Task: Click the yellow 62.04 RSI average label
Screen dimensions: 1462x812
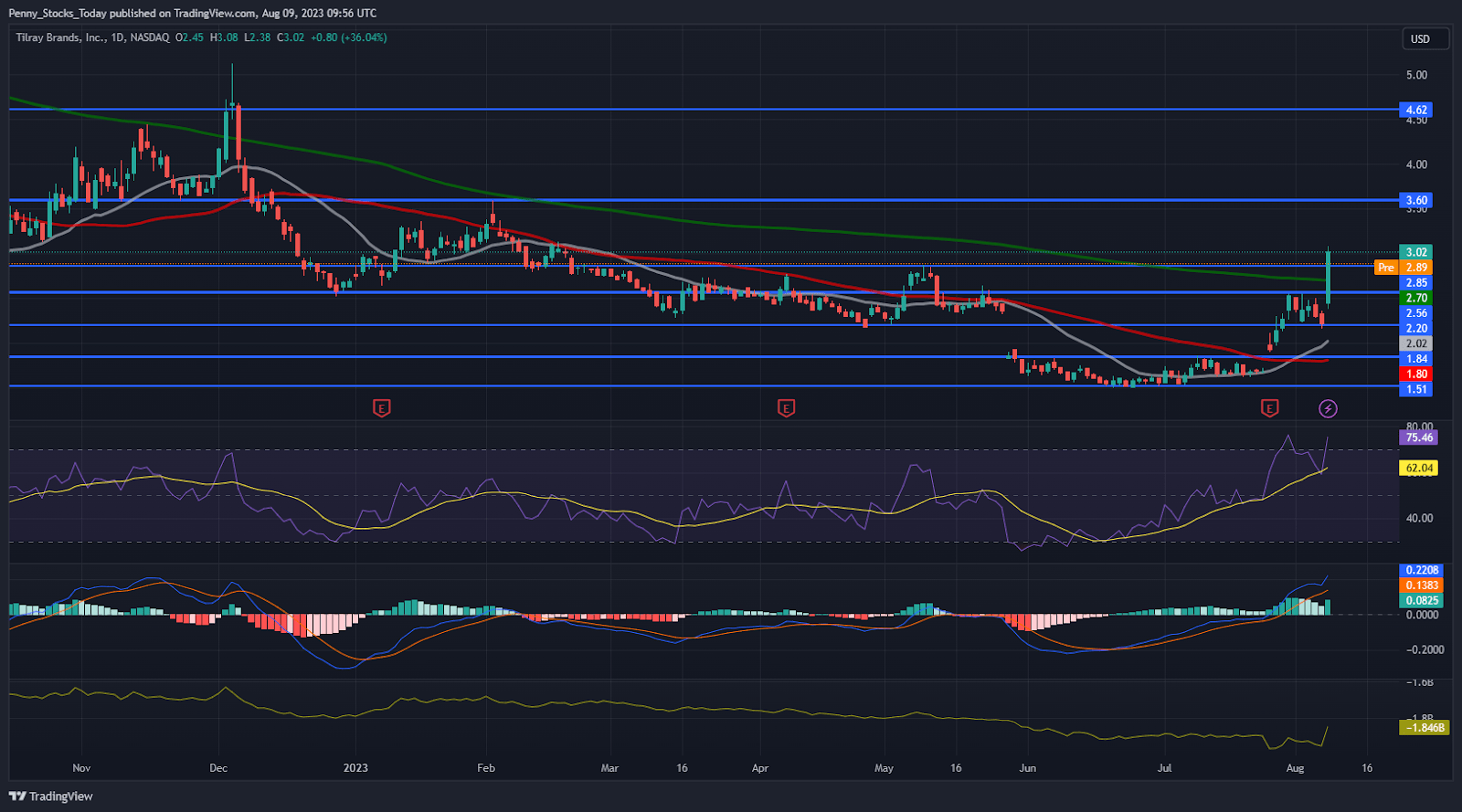Action: 1418,468
